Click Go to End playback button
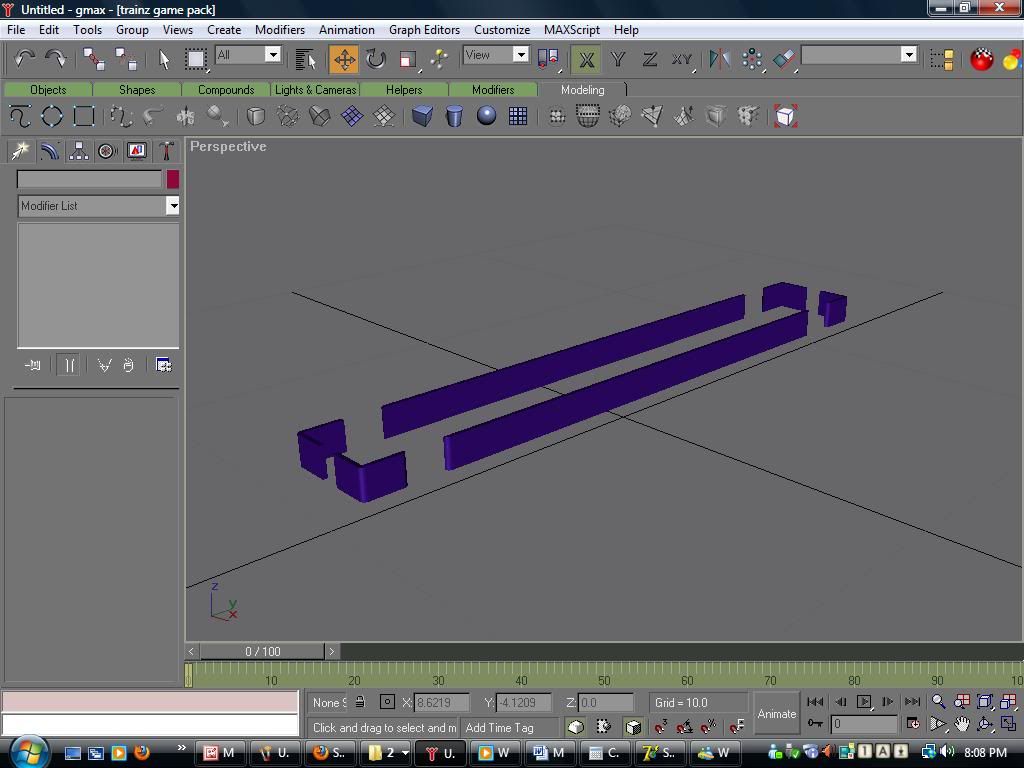Image resolution: width=1024 pixels, height=768 pixels. click(x=912, y=701)
